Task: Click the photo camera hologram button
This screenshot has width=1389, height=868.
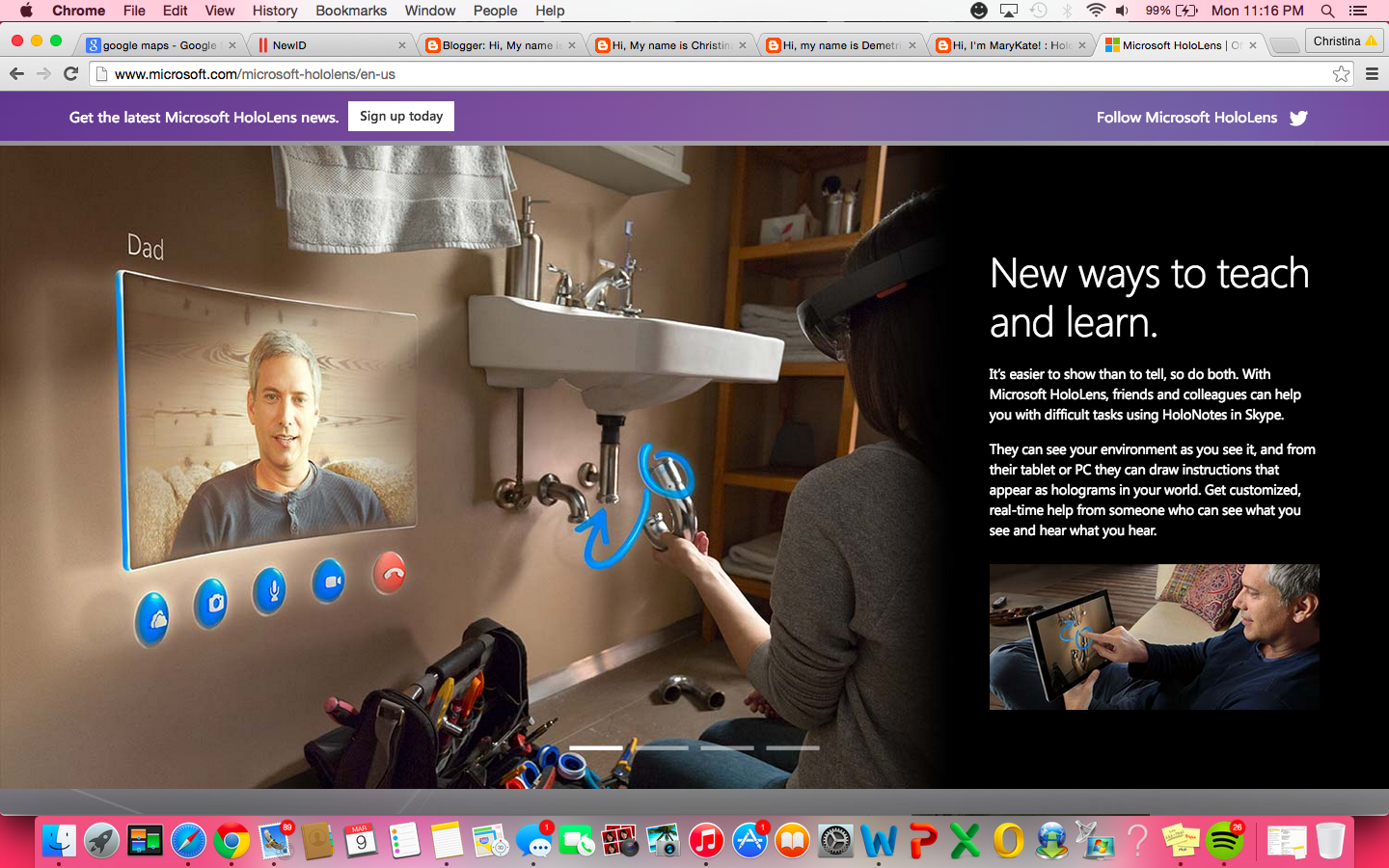Action: (x=211, y=604)
